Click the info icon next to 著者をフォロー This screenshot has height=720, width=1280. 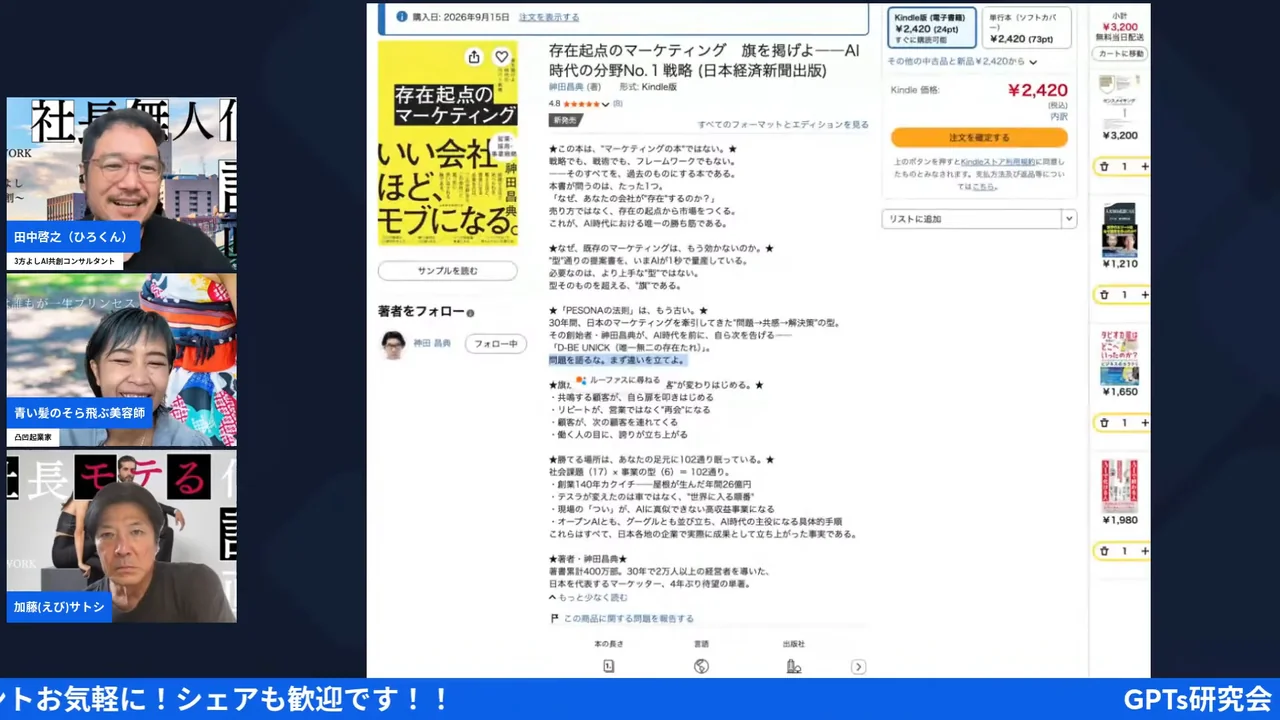[470, 313]
